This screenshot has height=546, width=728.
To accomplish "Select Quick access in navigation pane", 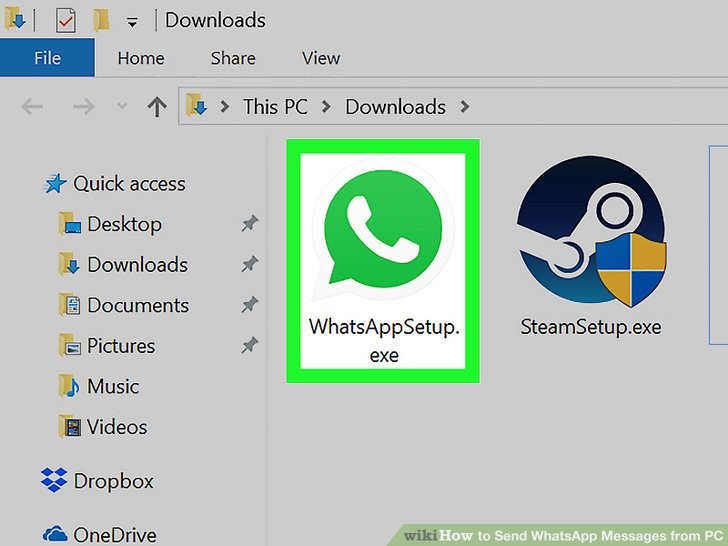I will point(129,184).
